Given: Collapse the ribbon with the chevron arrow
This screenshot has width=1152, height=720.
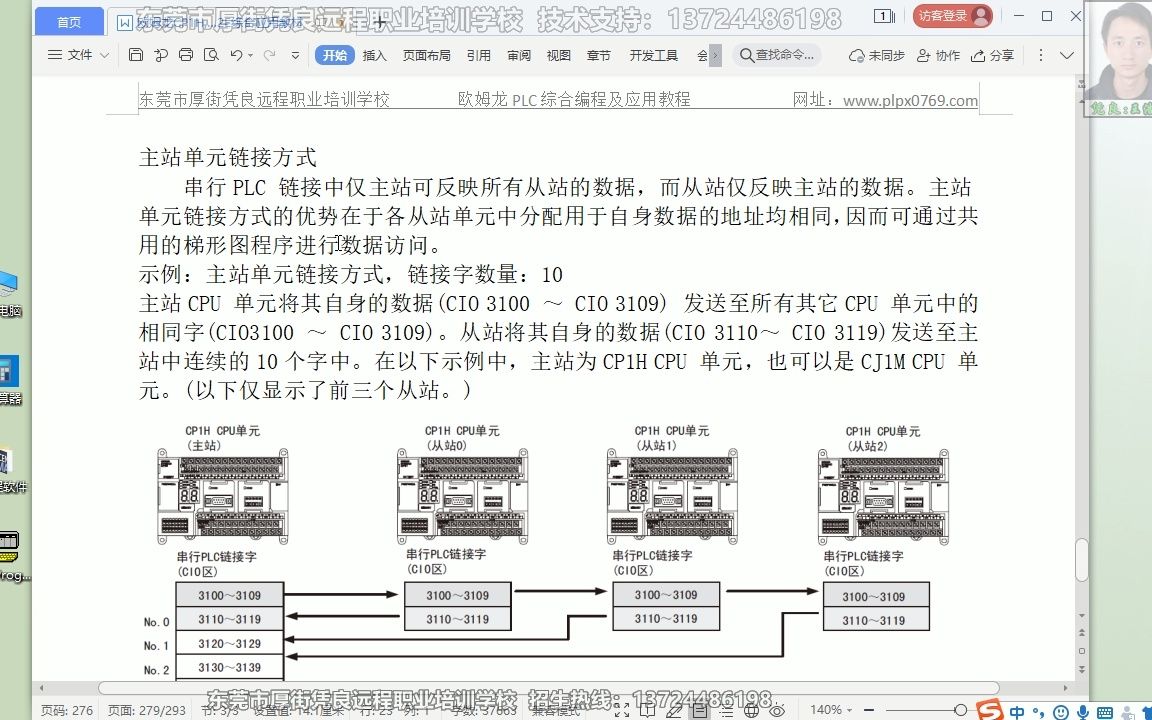Looking at the screenshot, I should coord(1064,55).
